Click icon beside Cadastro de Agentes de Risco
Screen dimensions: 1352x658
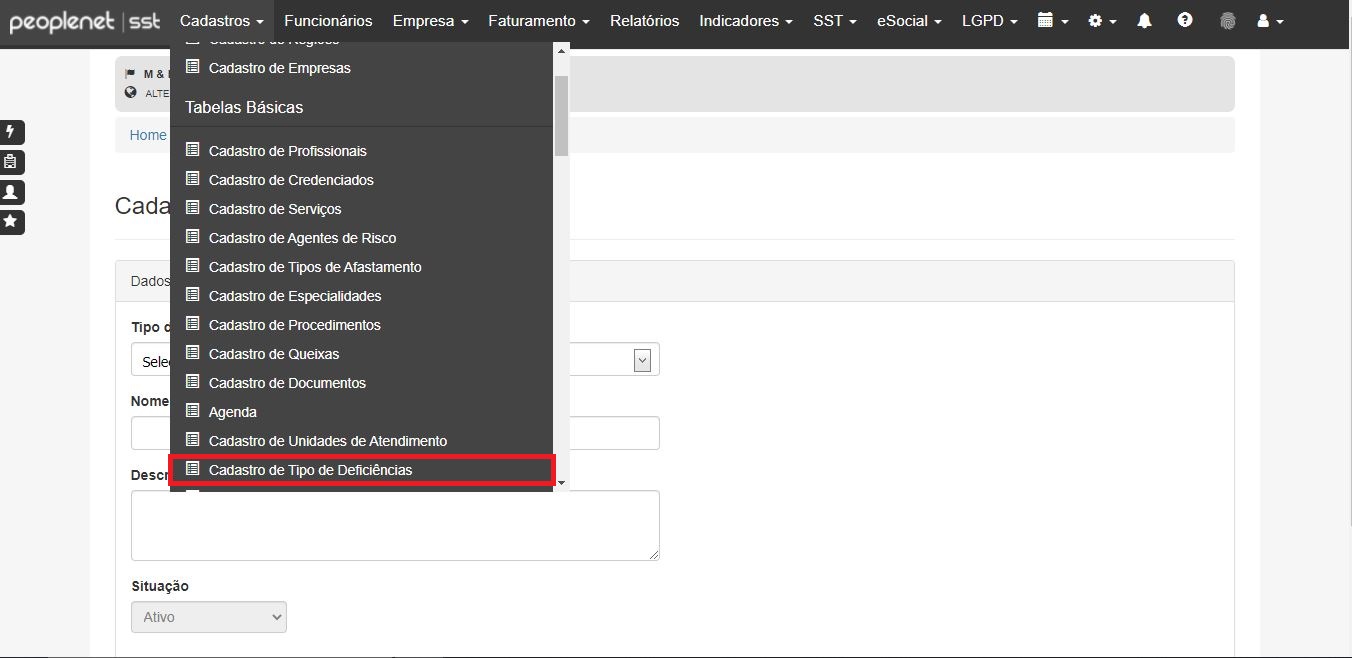(193, 237)
